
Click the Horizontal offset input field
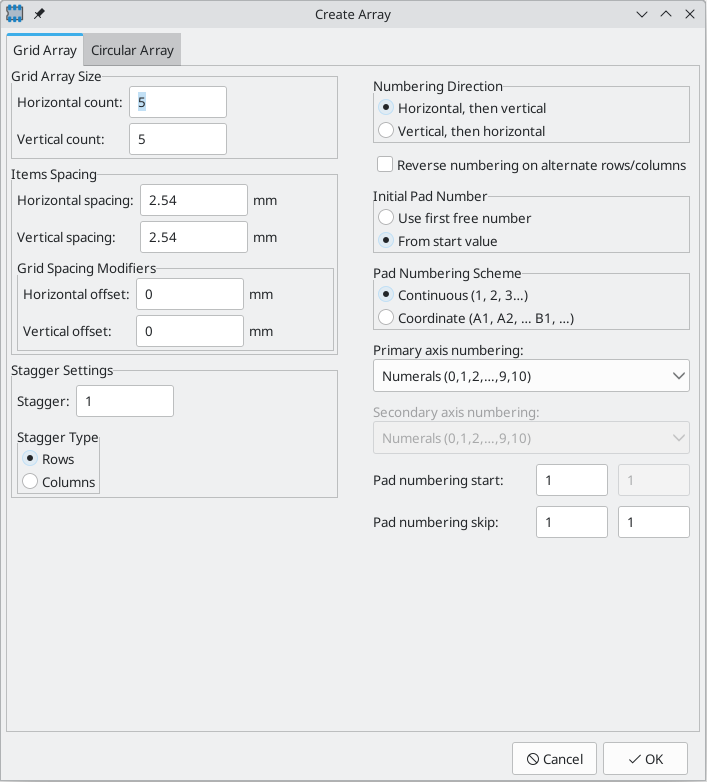(190, 294)
